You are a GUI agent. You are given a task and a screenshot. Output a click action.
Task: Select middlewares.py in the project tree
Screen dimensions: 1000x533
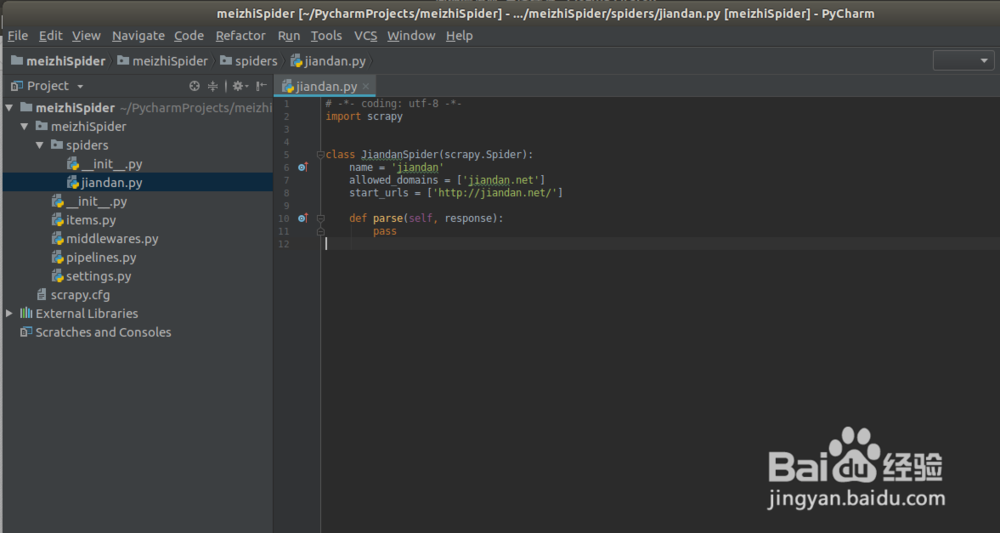(112, 239)
